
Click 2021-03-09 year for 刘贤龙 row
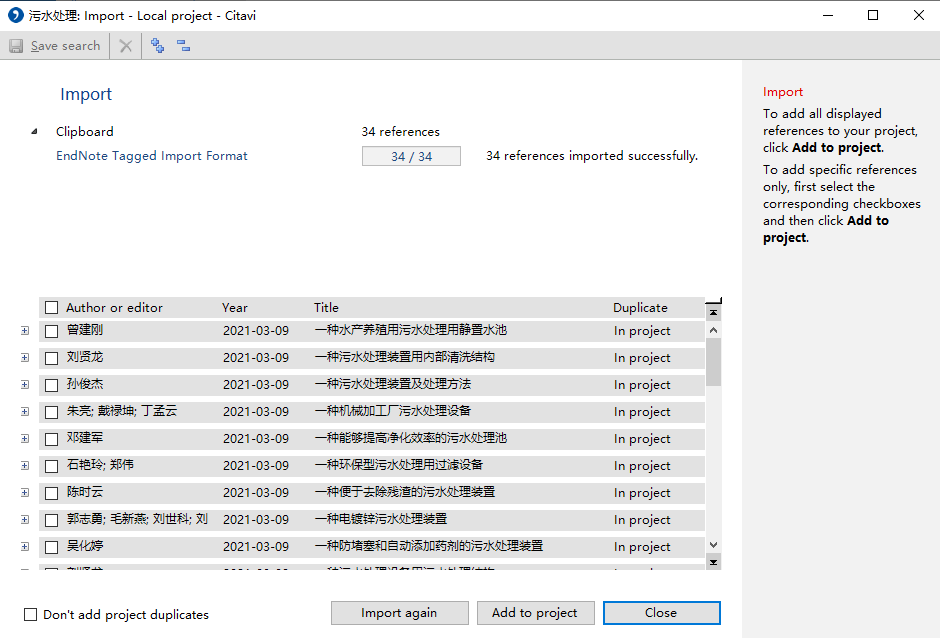[x=256, y=358]
